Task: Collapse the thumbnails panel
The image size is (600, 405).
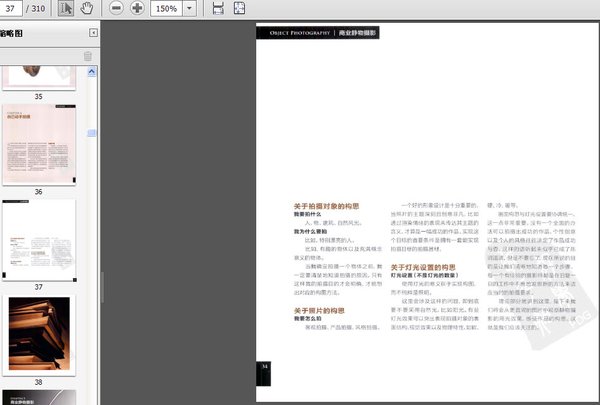Action: 91,34
